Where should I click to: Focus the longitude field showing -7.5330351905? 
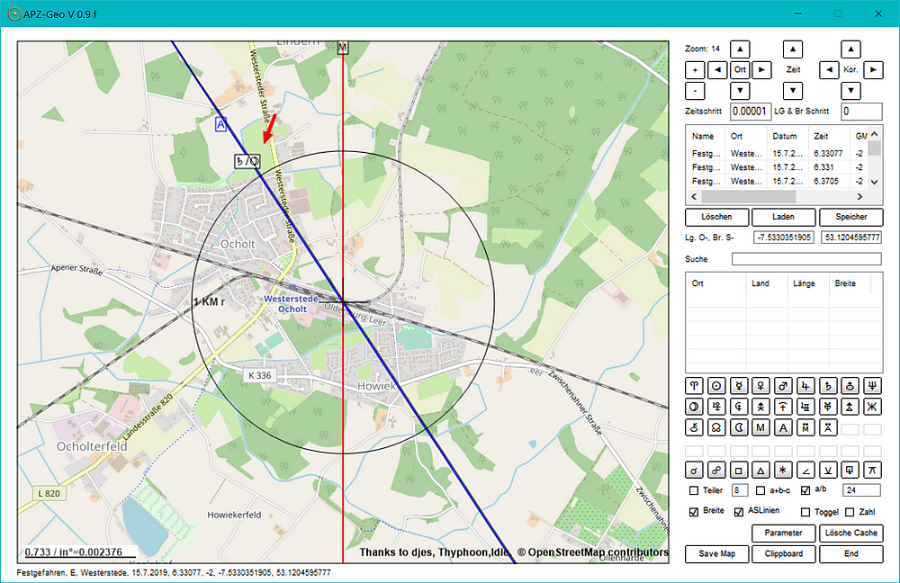pyautogui.click(x=783, y=238)
